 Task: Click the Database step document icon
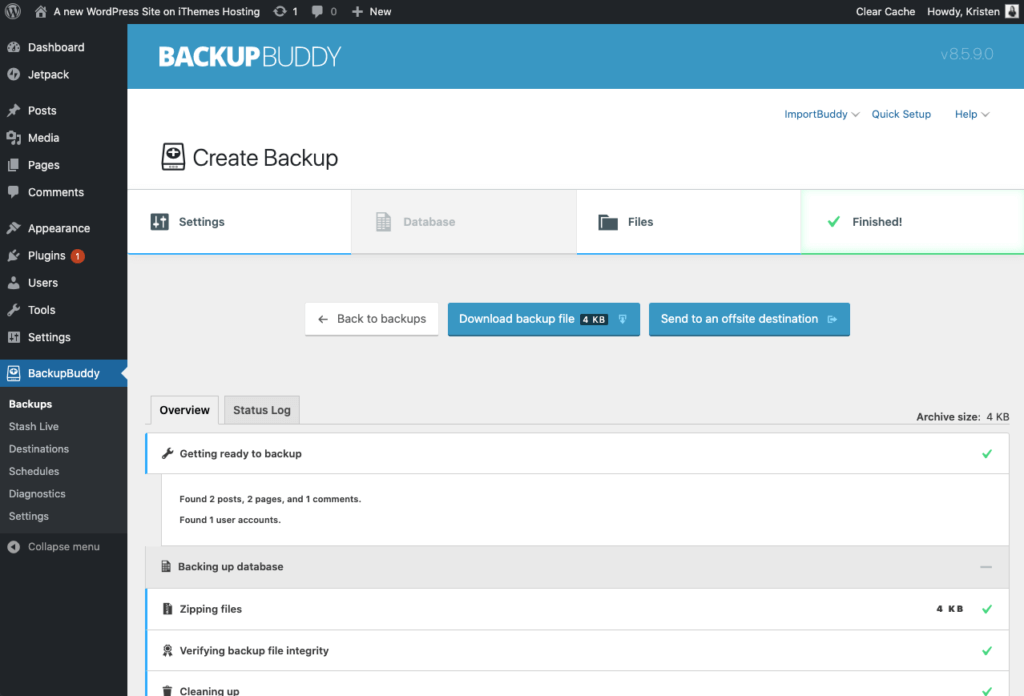click(383, 222)
